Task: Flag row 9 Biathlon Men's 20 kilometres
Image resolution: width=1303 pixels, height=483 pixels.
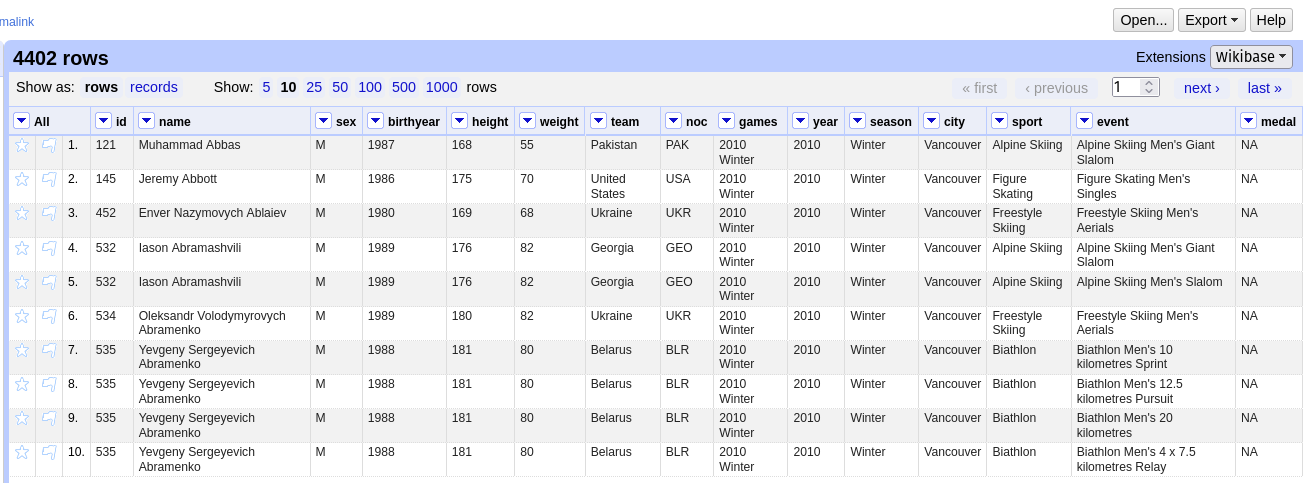Action: point(49,419)
